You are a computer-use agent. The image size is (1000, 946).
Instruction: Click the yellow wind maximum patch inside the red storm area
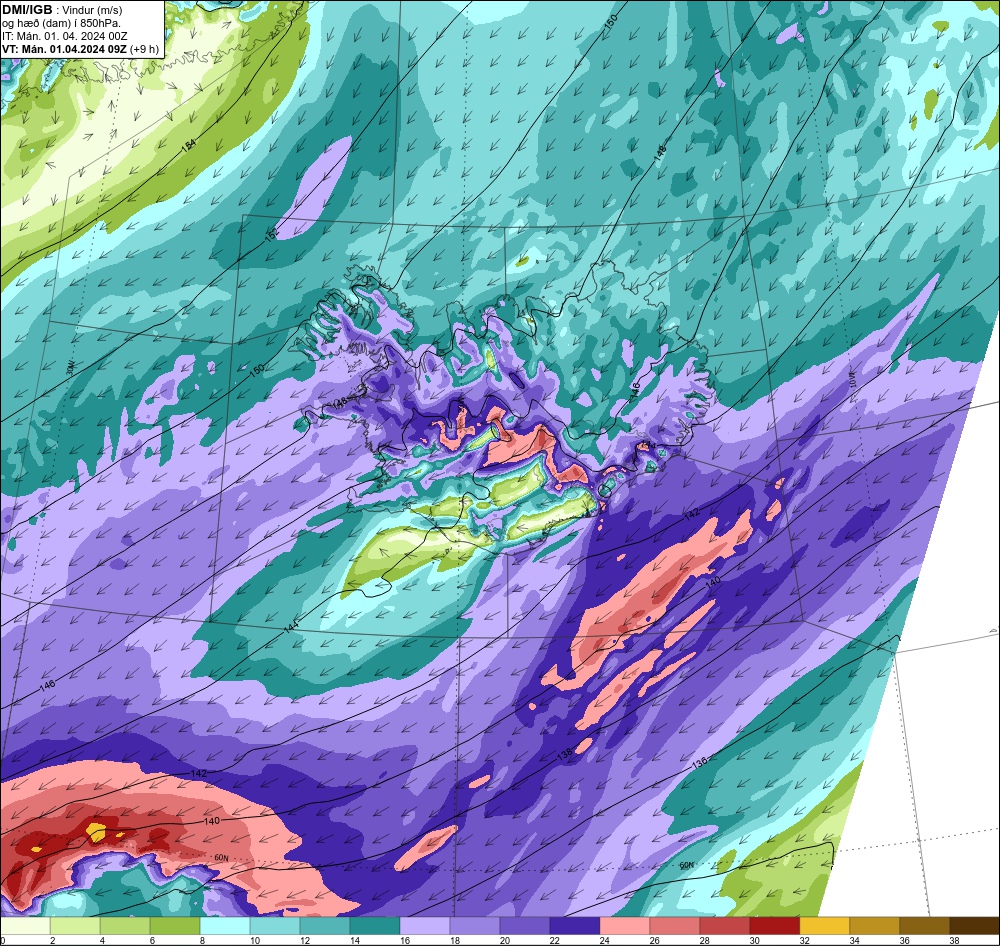(96, 831)
